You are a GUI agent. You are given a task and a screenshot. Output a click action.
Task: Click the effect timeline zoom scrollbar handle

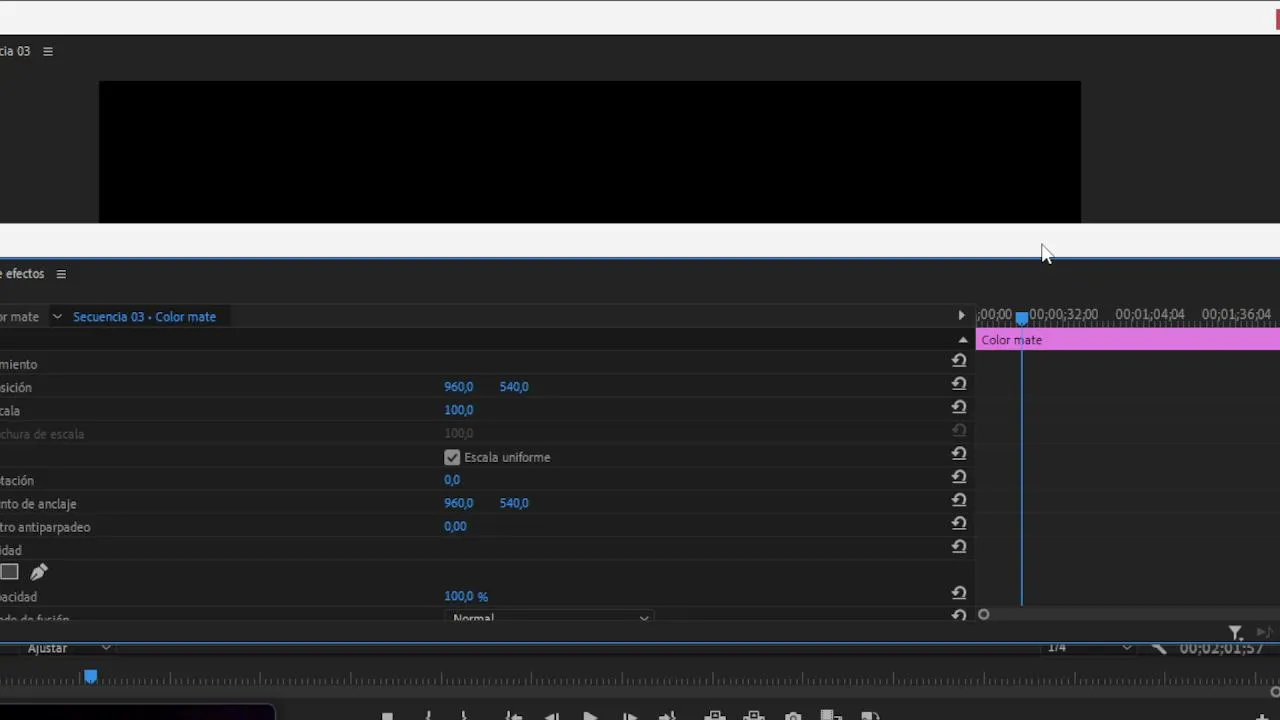[x=984, y=615]
